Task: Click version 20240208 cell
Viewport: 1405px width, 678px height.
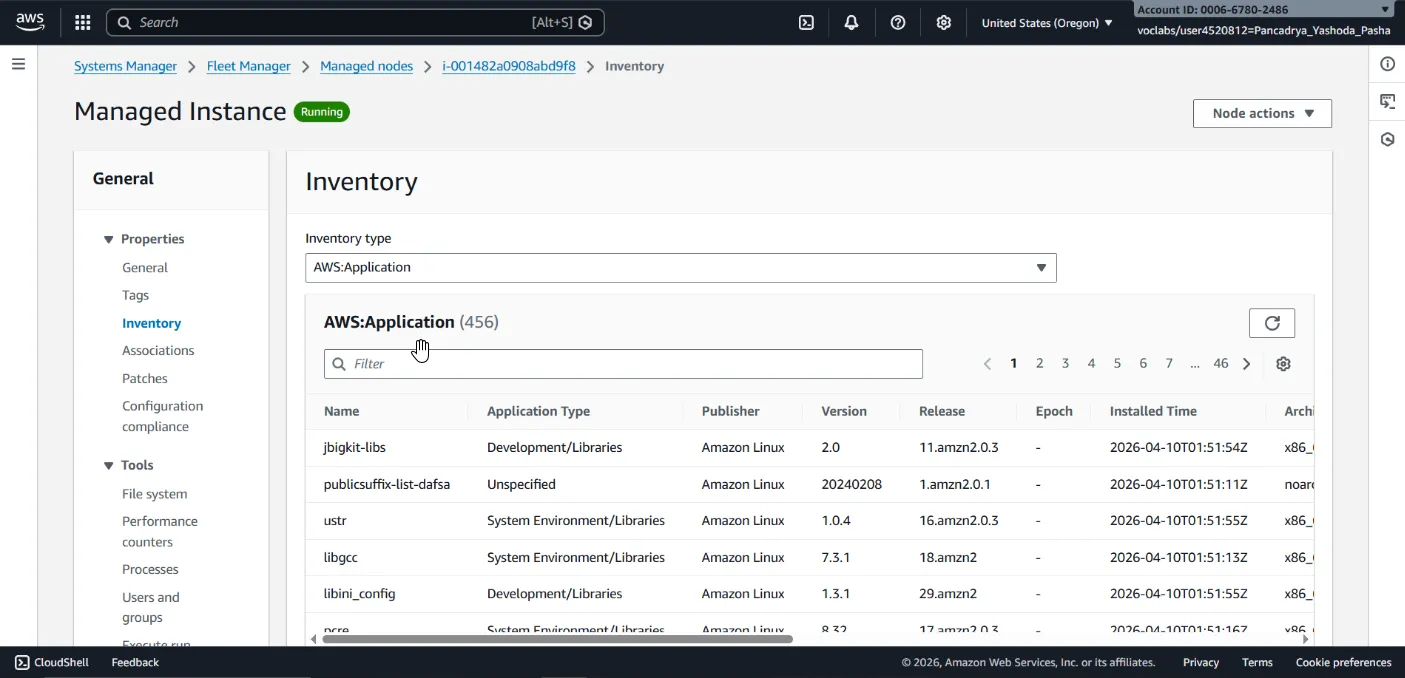Action: (852, 484)
